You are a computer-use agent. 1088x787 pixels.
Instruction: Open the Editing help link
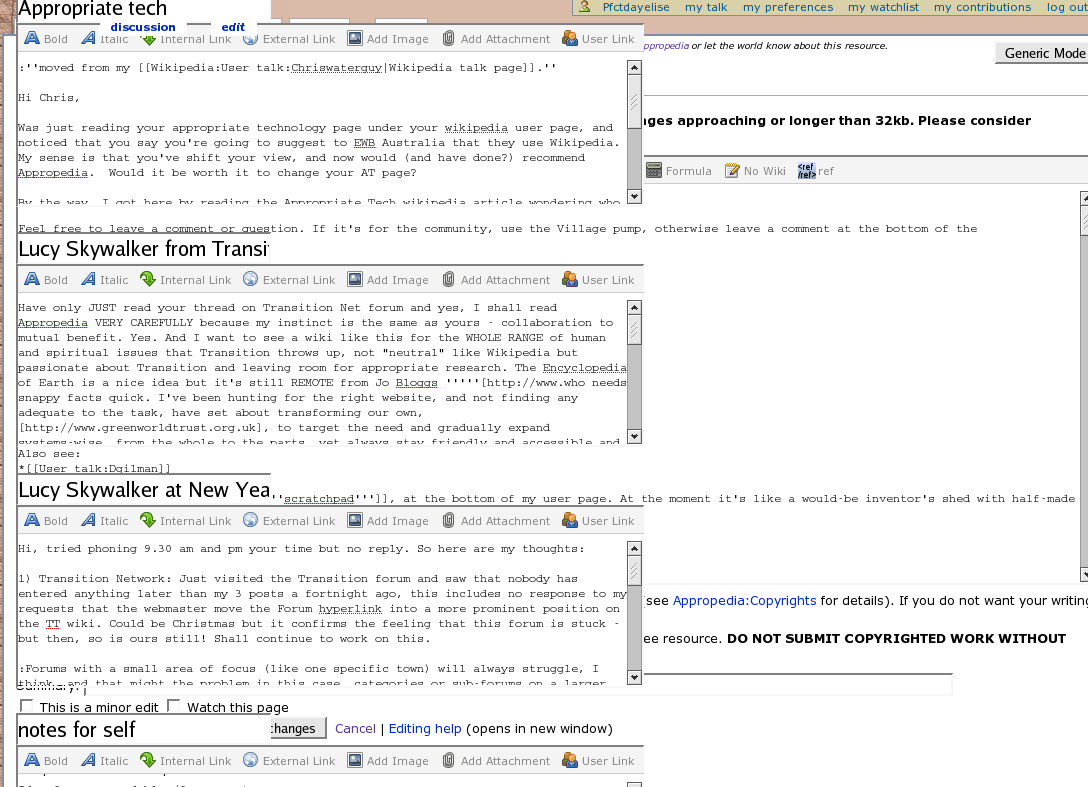pyautogui.click(x=425, y=729)
